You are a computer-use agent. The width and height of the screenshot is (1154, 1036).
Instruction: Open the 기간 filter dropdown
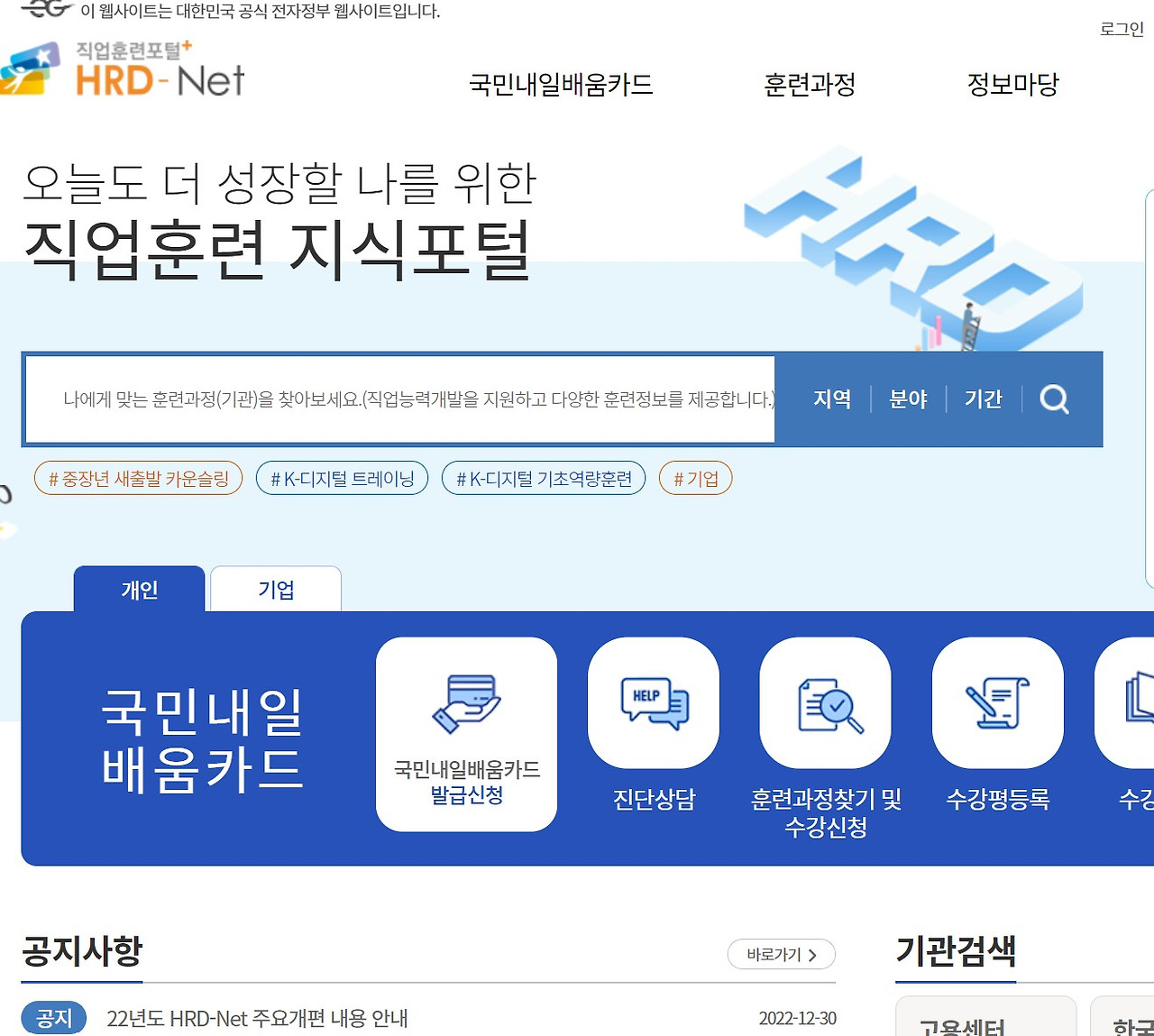click(983, 399)
